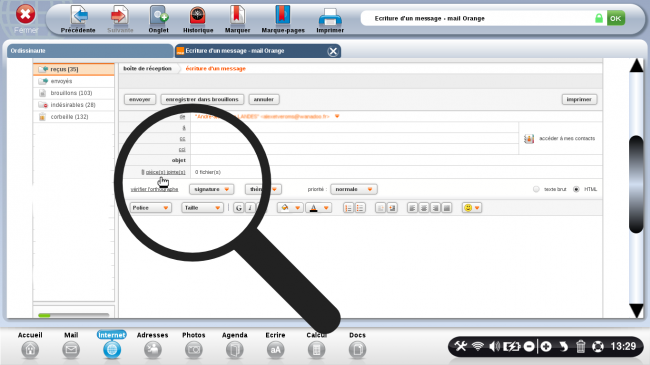Screen dimensions: 650x365
Task: Click the envoyer button
Action: (140, 100)
